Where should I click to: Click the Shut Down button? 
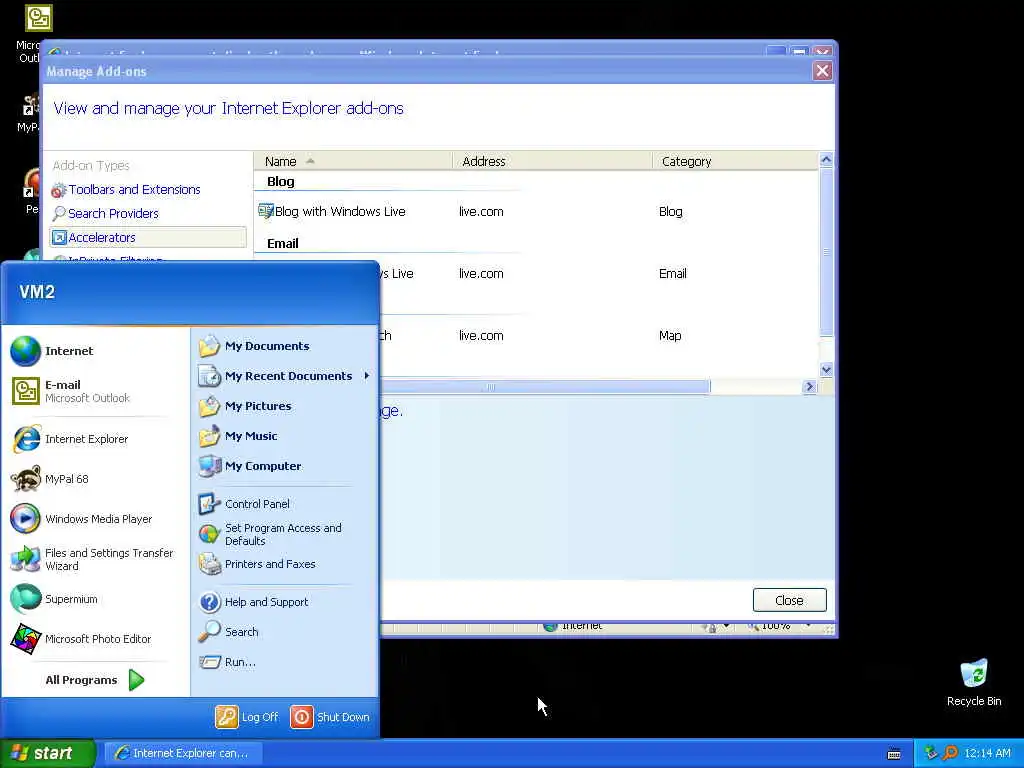330,717
